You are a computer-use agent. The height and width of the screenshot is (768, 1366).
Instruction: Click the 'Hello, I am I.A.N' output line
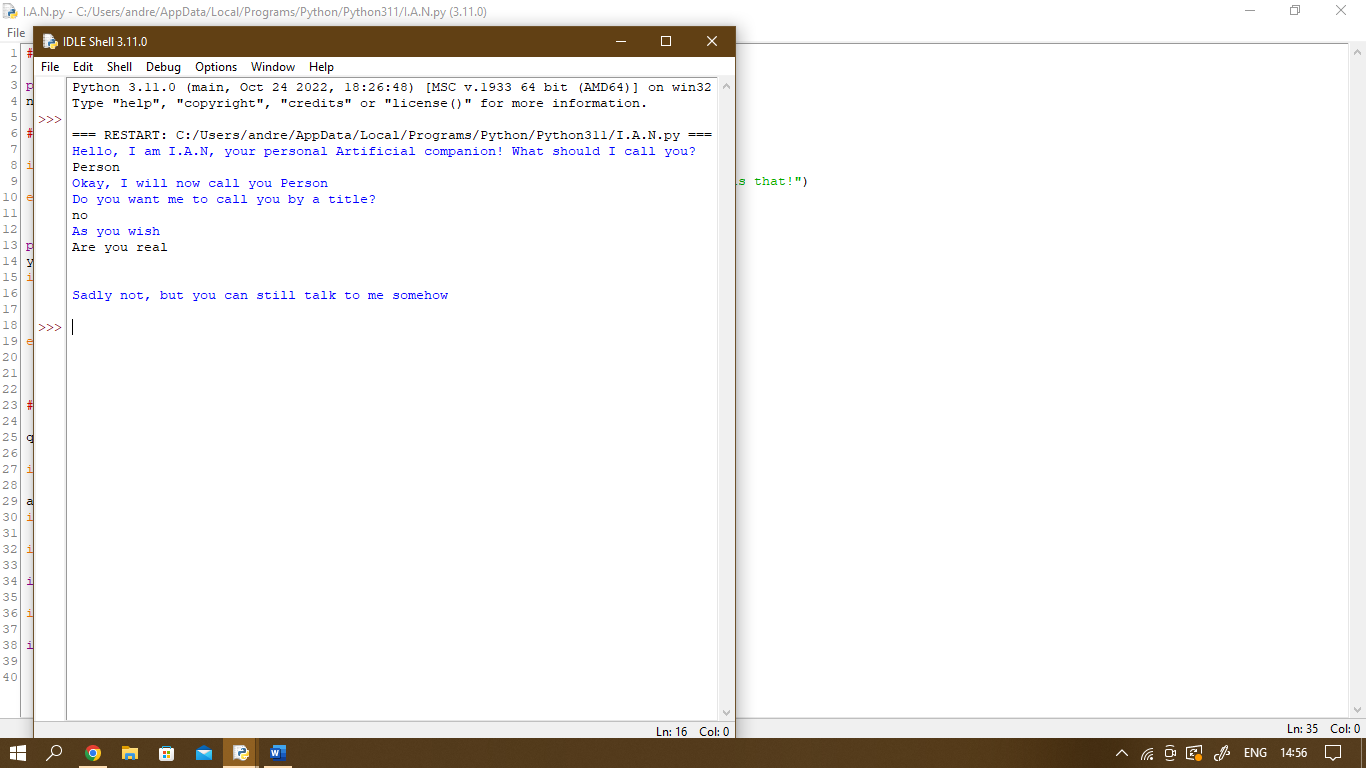tap(384, 151)
